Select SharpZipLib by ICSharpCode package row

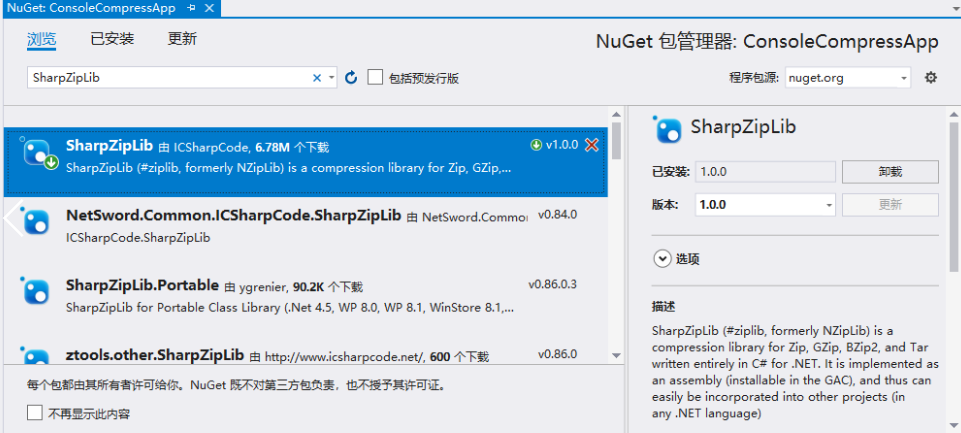pyautogui.click(x=306, y=161)
